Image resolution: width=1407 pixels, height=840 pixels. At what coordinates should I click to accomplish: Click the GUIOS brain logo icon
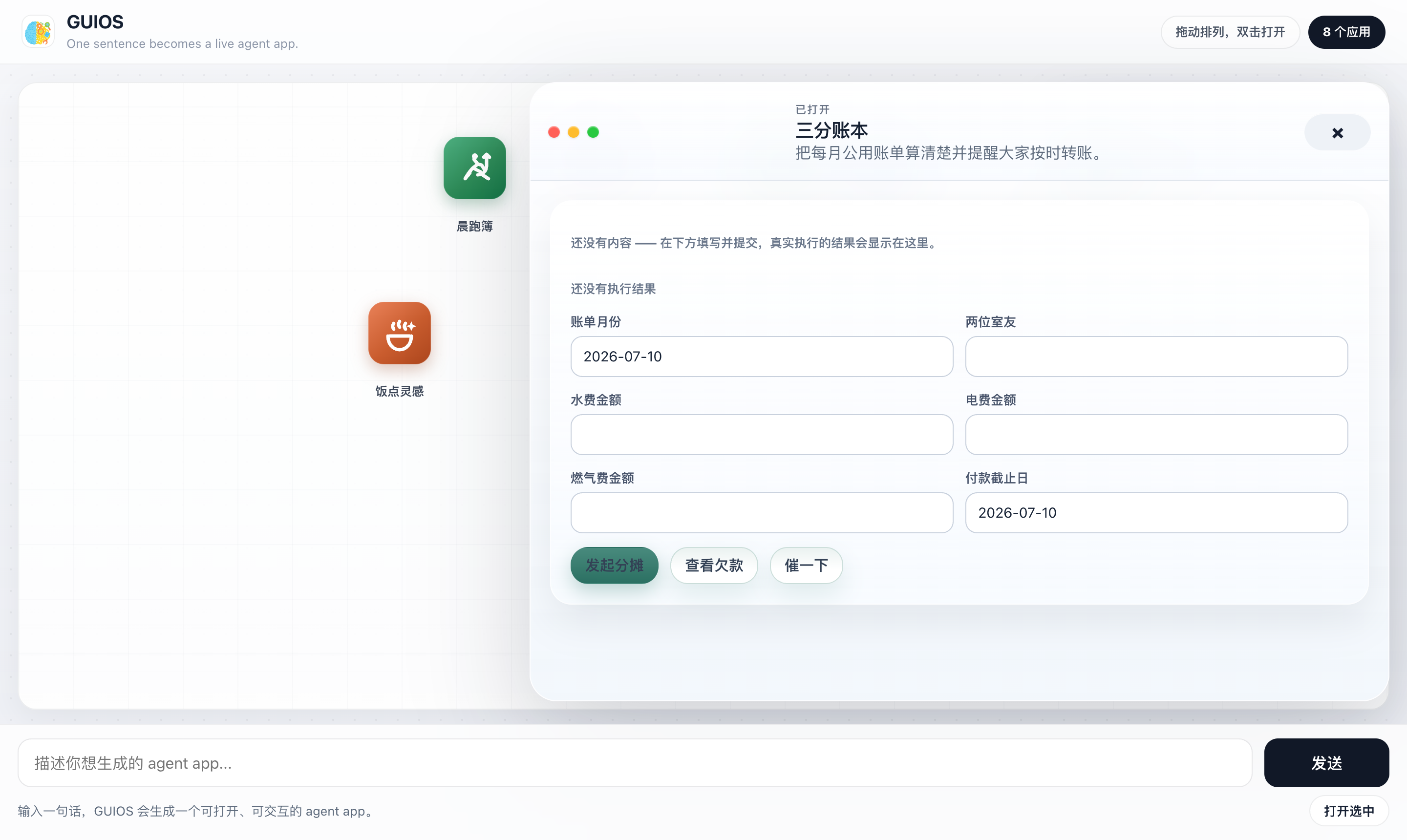pyautogui.click(x=38, y=32)
